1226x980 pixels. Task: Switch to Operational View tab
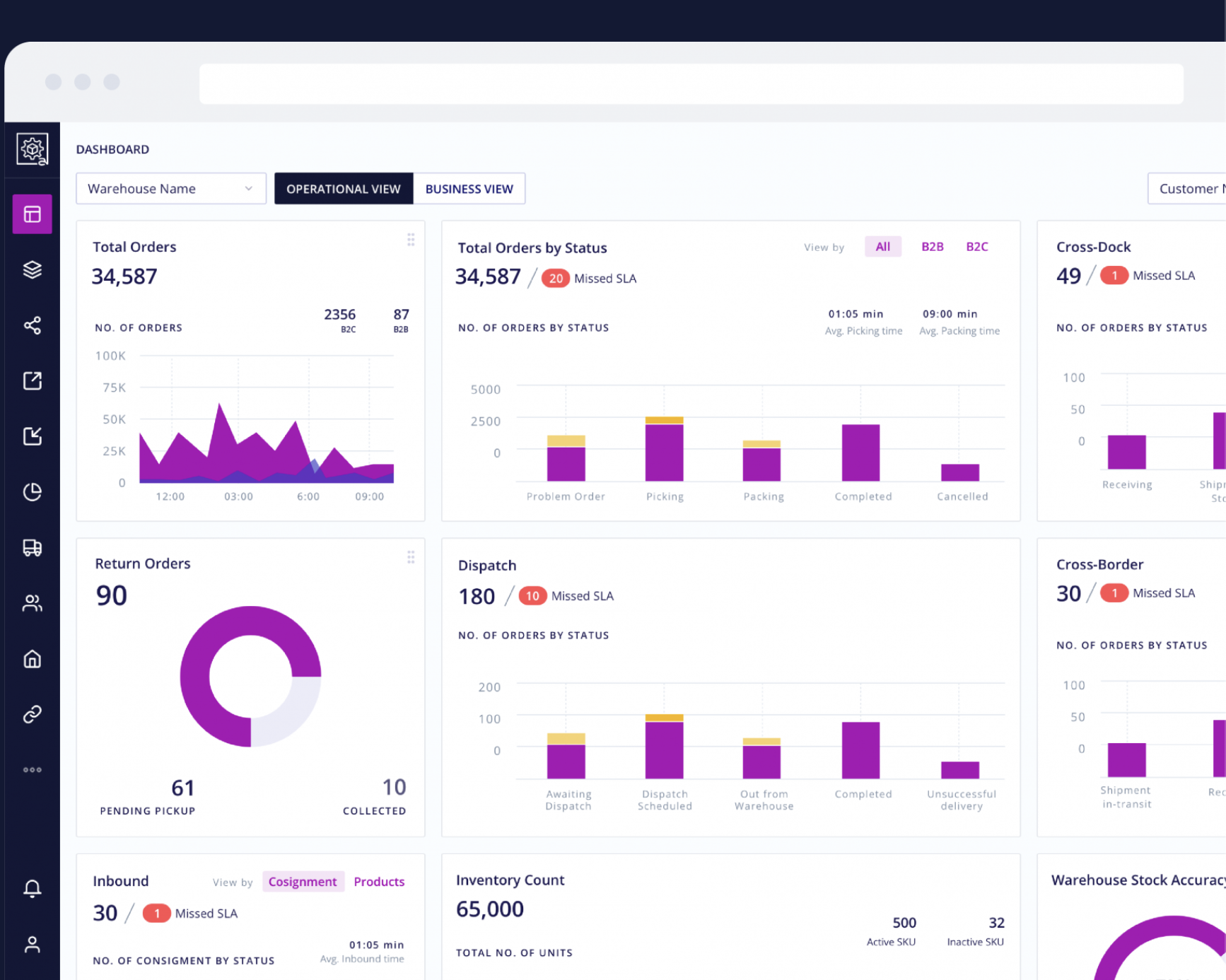(x=344, y=189)
